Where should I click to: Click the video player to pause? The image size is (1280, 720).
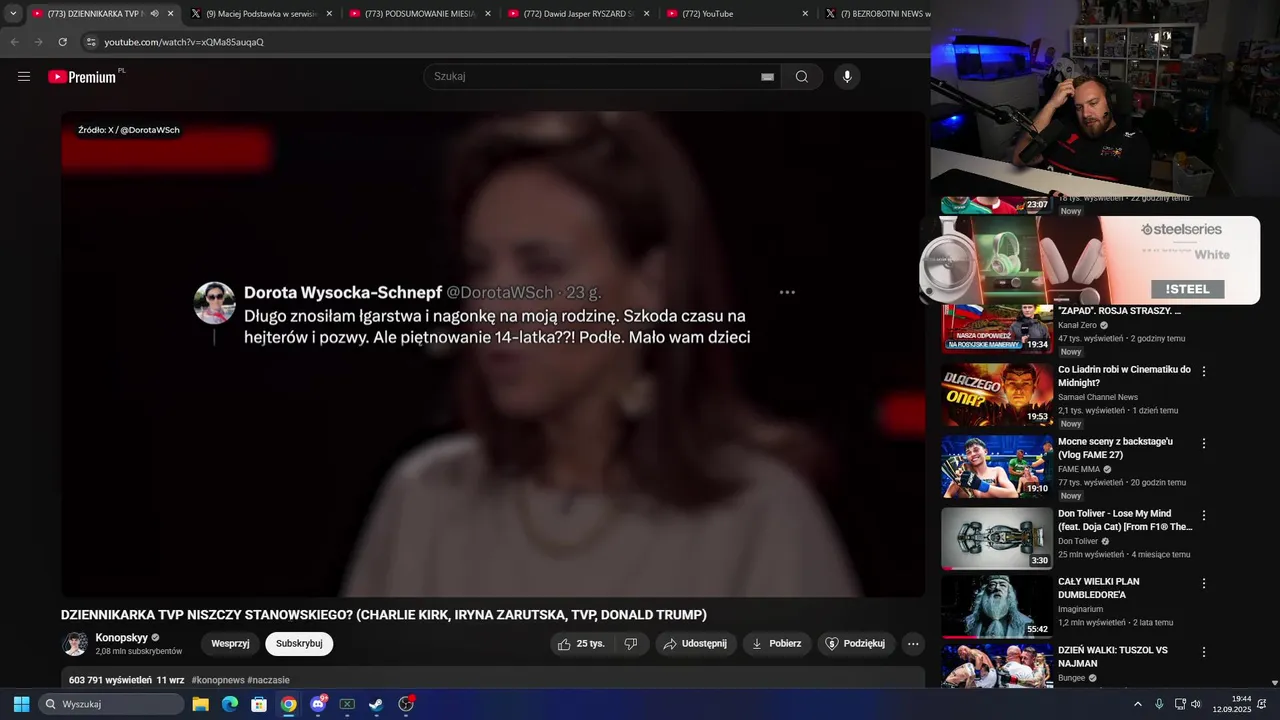(x=493, y=354)
